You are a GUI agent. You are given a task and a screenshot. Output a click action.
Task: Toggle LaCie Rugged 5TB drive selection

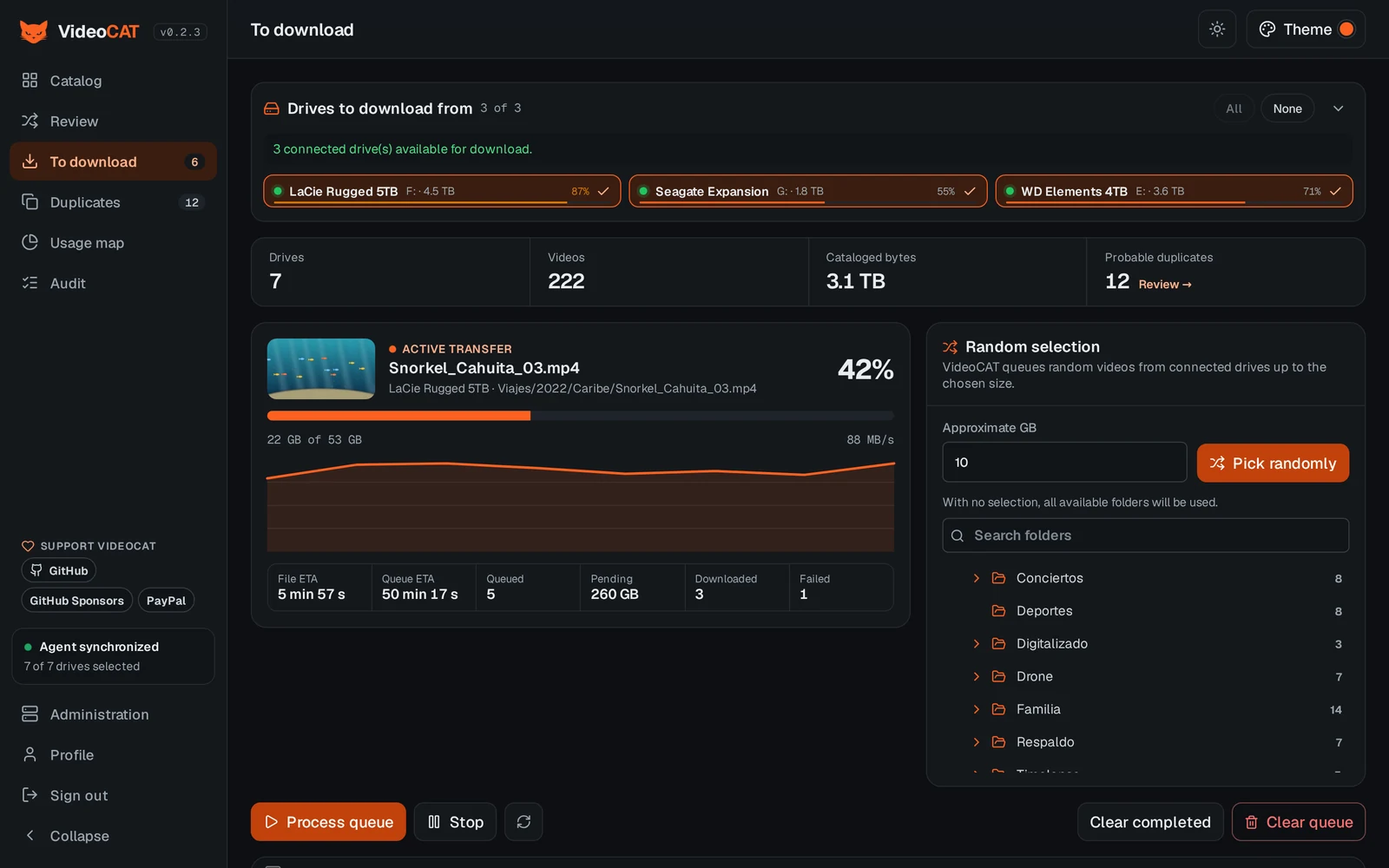(x=442, y=191)
